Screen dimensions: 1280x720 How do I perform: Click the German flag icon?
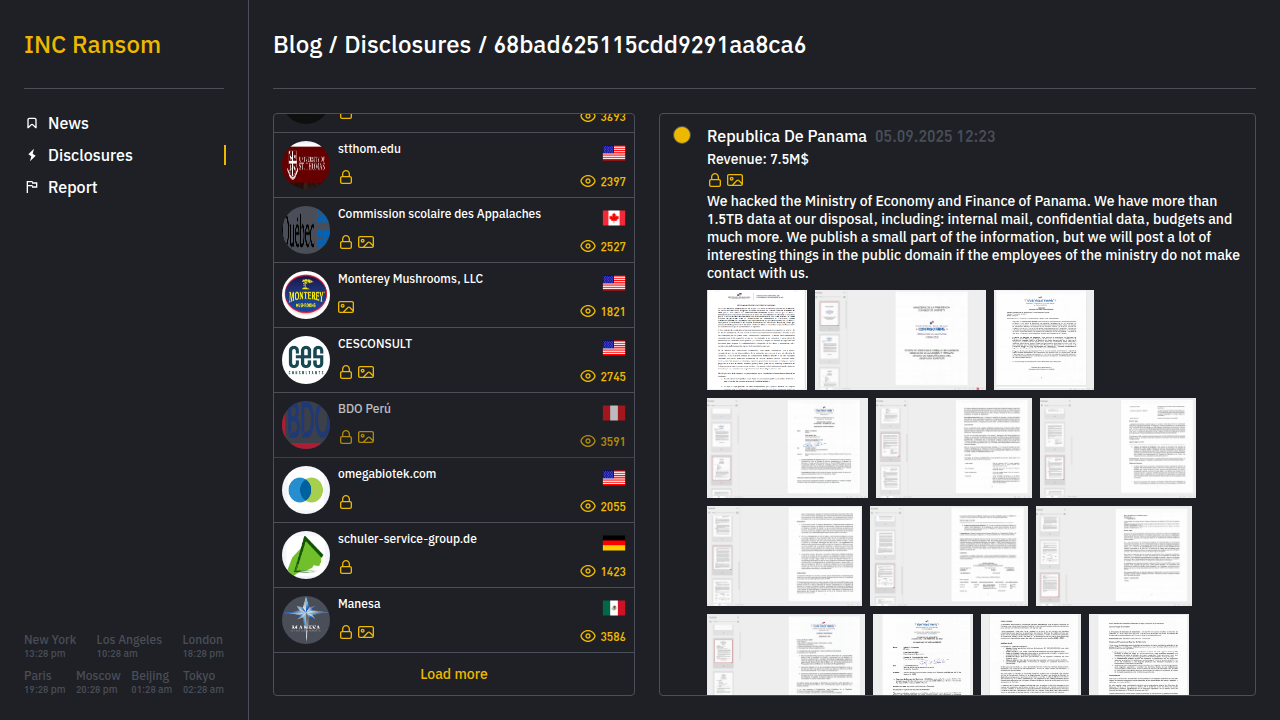pyautogui.click(x=614, y=543)
